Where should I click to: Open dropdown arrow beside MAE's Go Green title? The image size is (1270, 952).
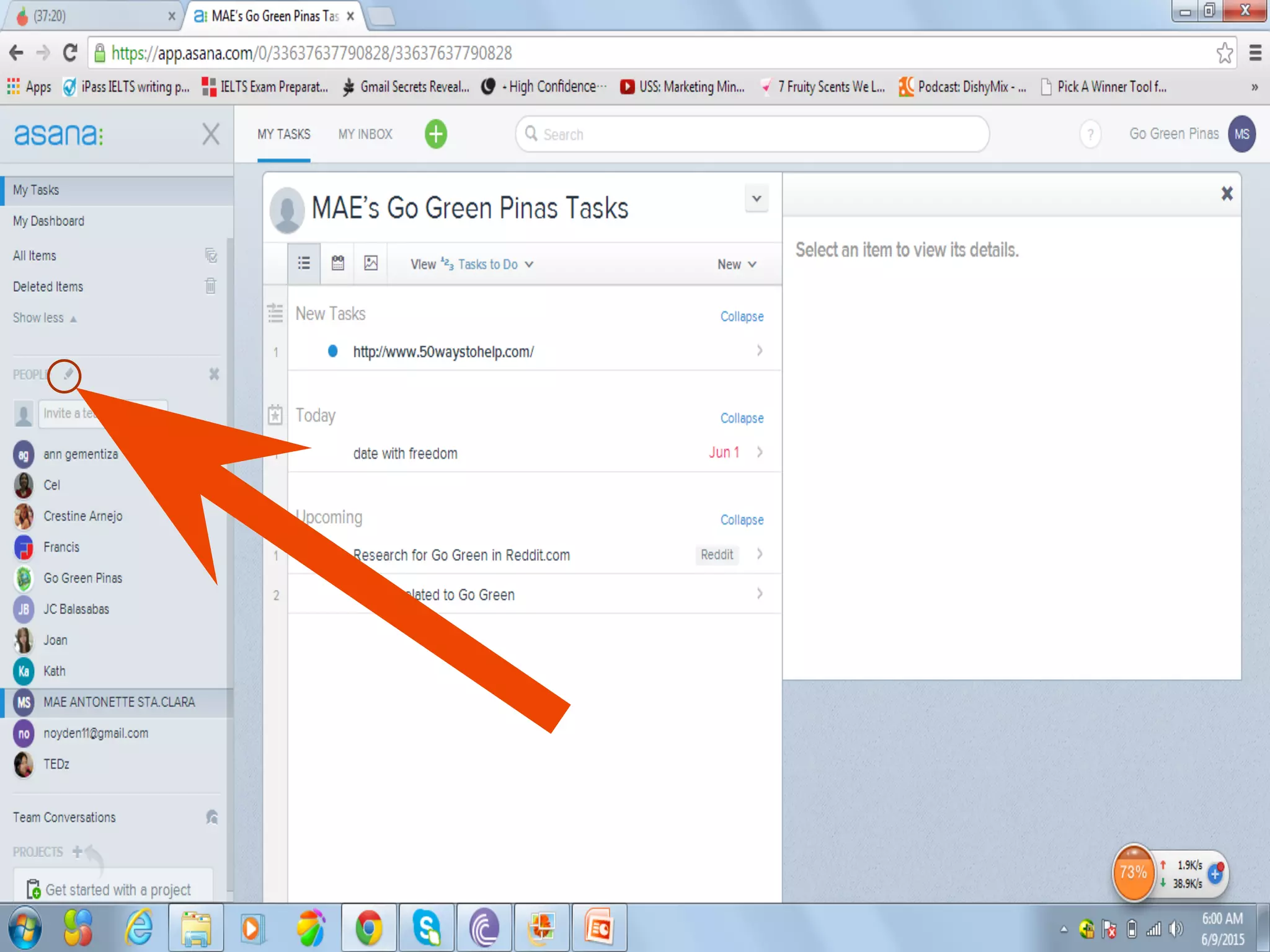click(x=757, y=199)
